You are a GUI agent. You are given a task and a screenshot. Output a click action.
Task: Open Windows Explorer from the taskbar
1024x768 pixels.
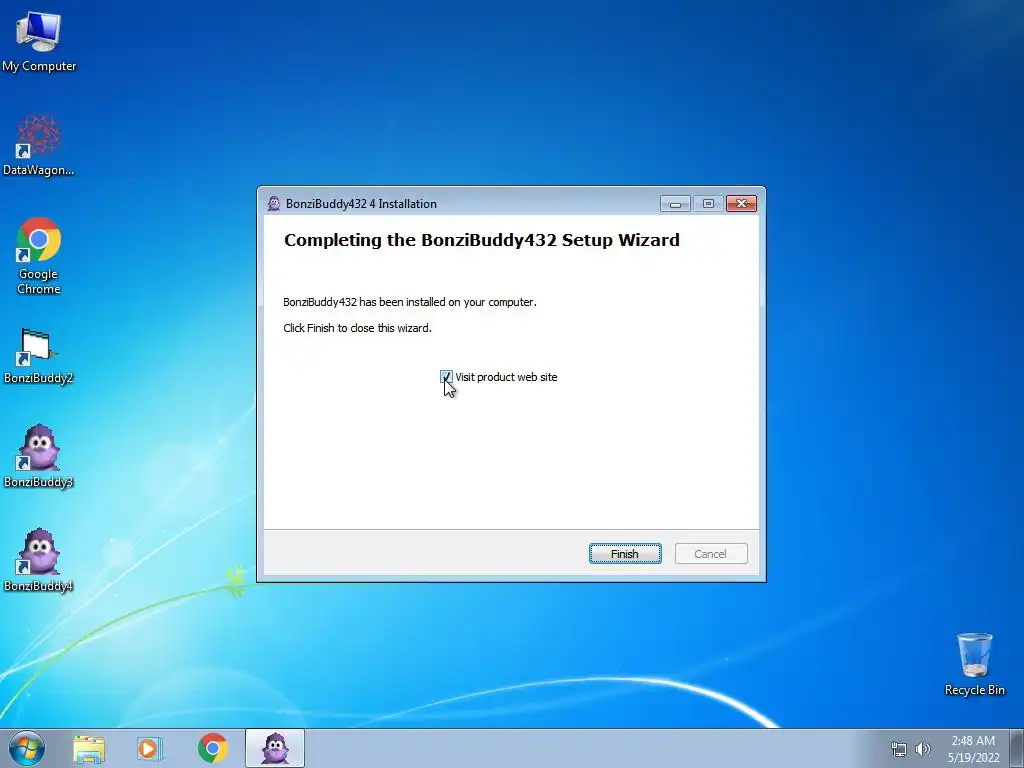89,748
